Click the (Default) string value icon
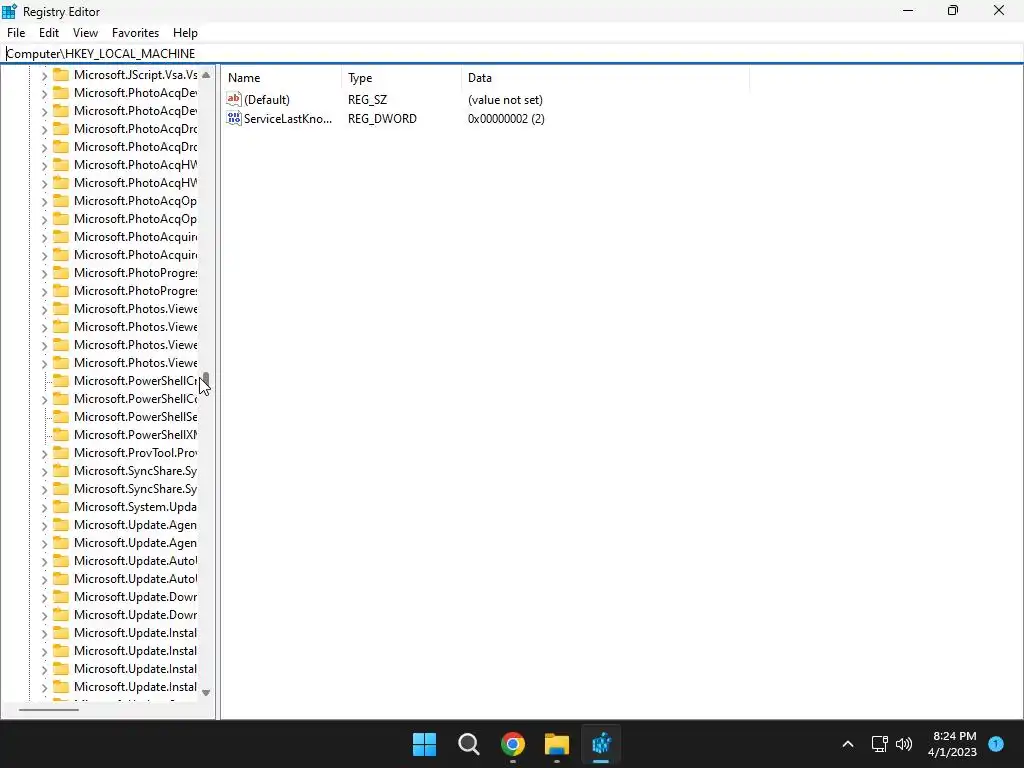Viewport: 1024px width, 768px height. (234, 99)
